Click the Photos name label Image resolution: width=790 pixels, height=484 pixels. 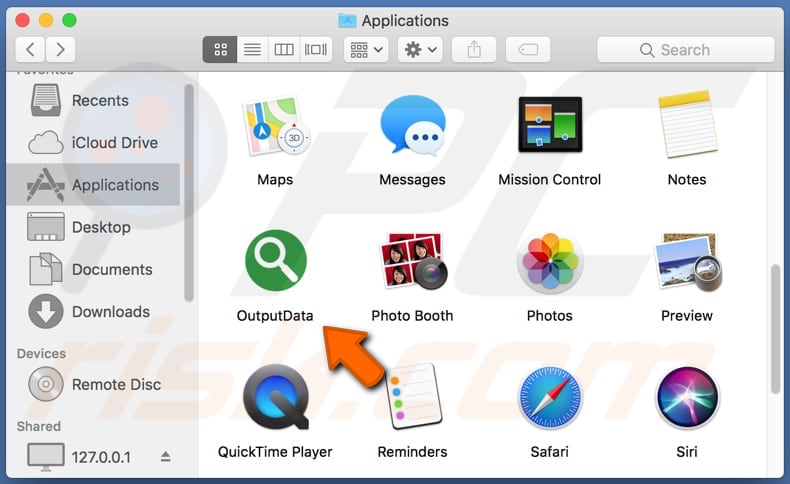coord(550,316)
